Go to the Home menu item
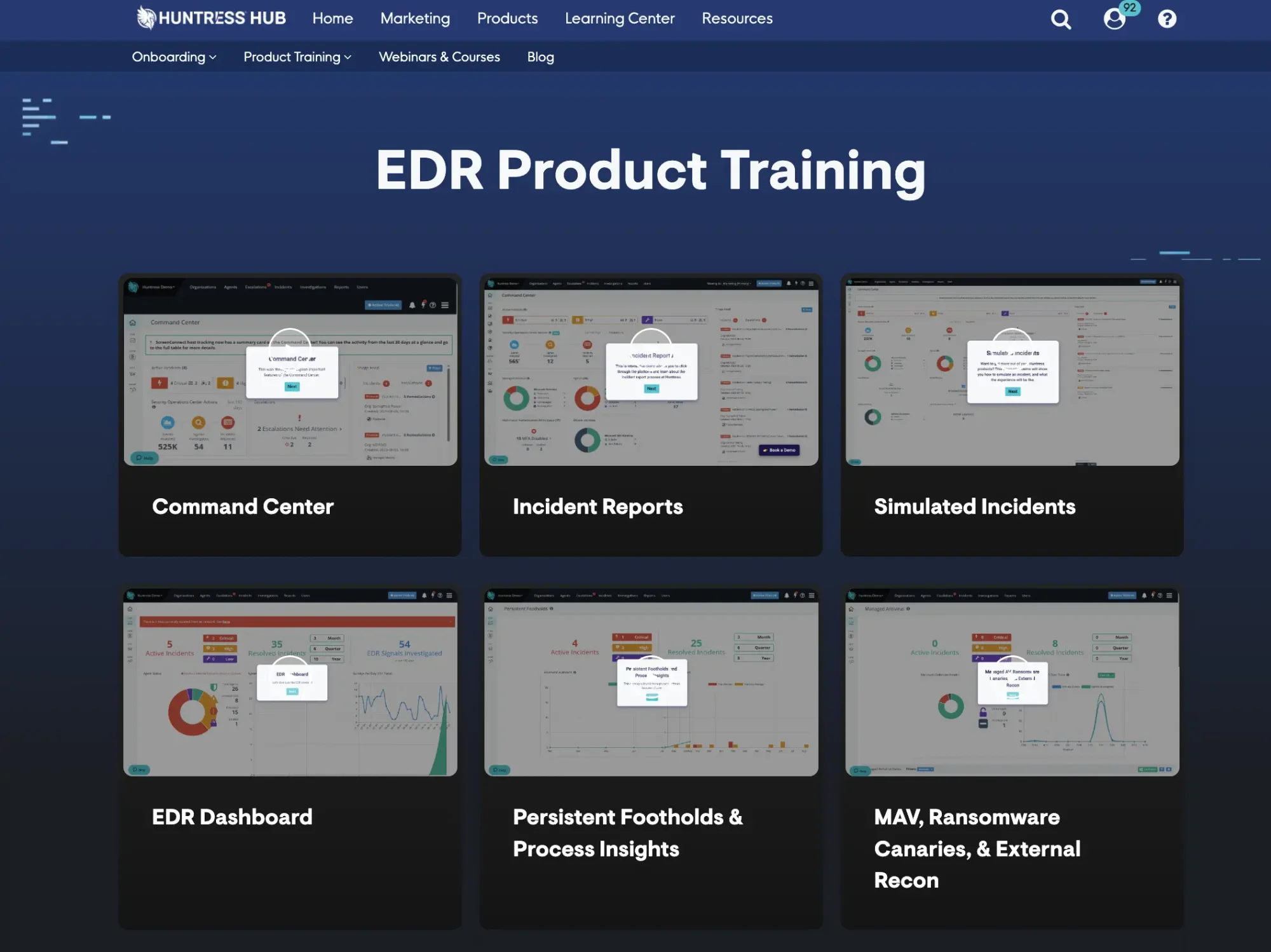This screenshot has height=952, width=1271. click(332, 18)
